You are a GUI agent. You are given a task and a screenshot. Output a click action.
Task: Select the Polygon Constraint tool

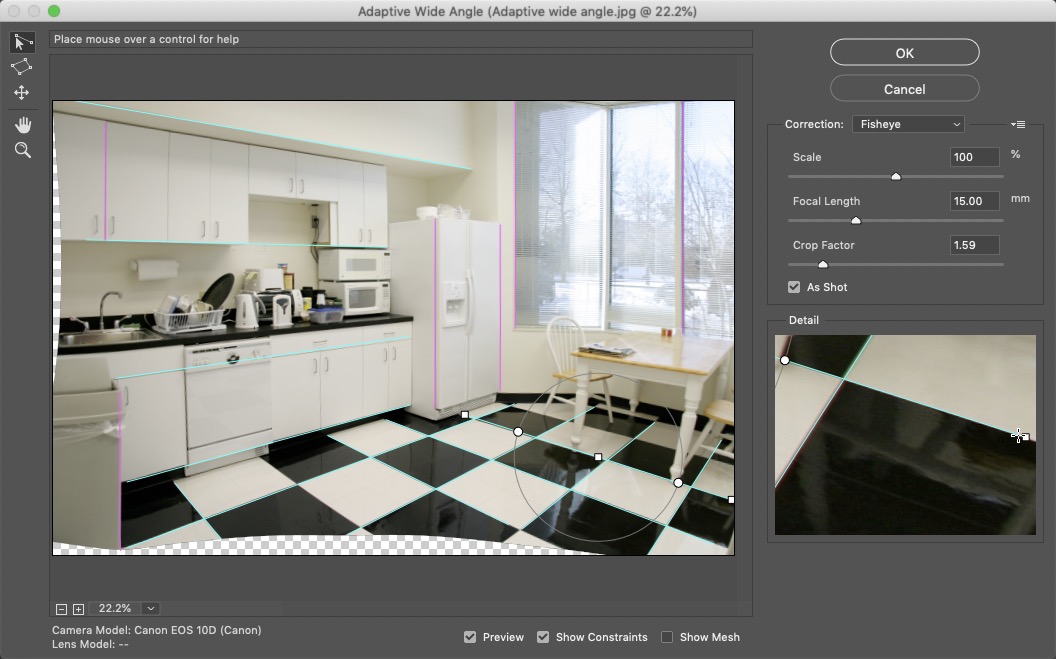22,67
